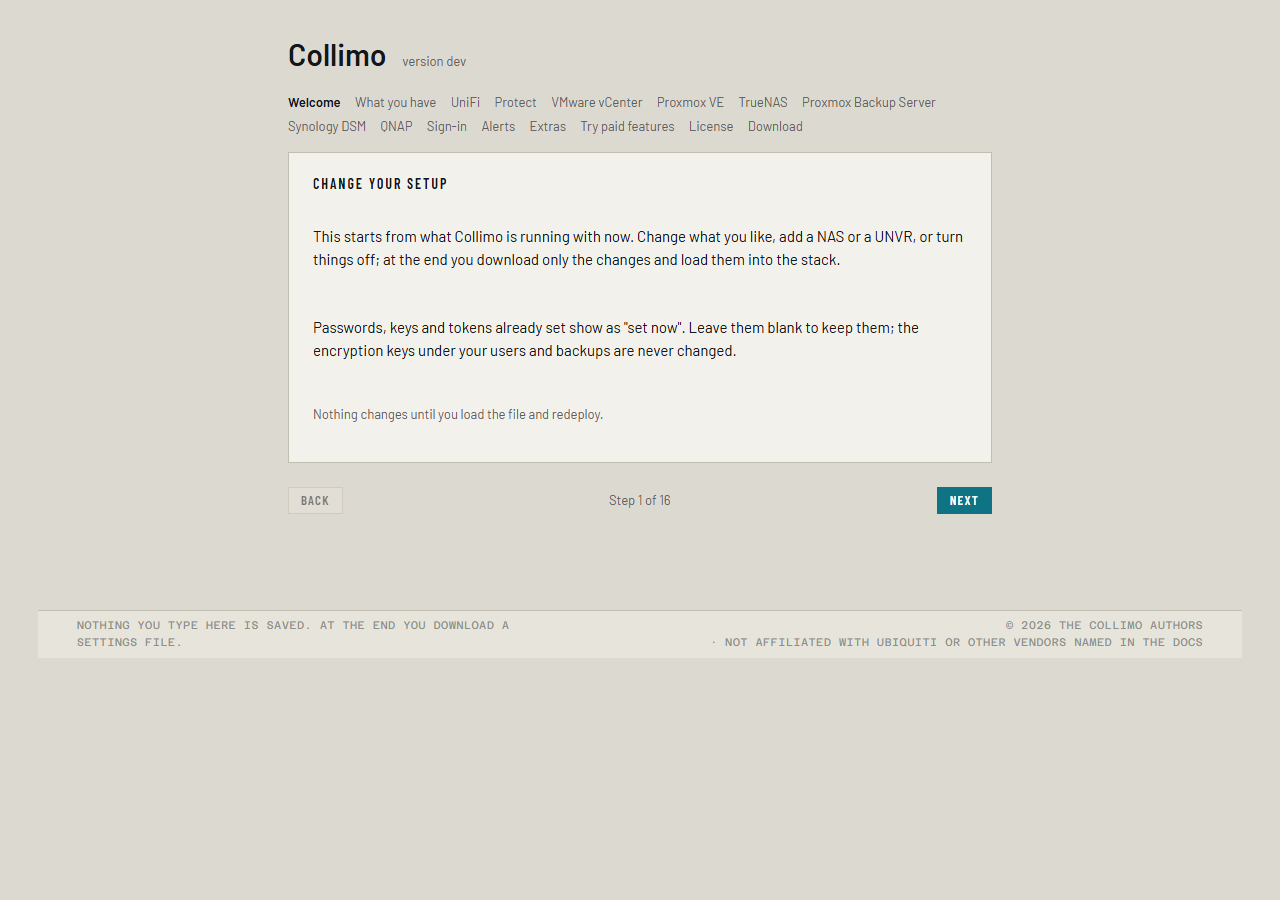The height and width of the screenshot is (900, 1280).
Task: Click the 'Not affiliated with Ubiquiti' disclaimer
Action: 956,642
